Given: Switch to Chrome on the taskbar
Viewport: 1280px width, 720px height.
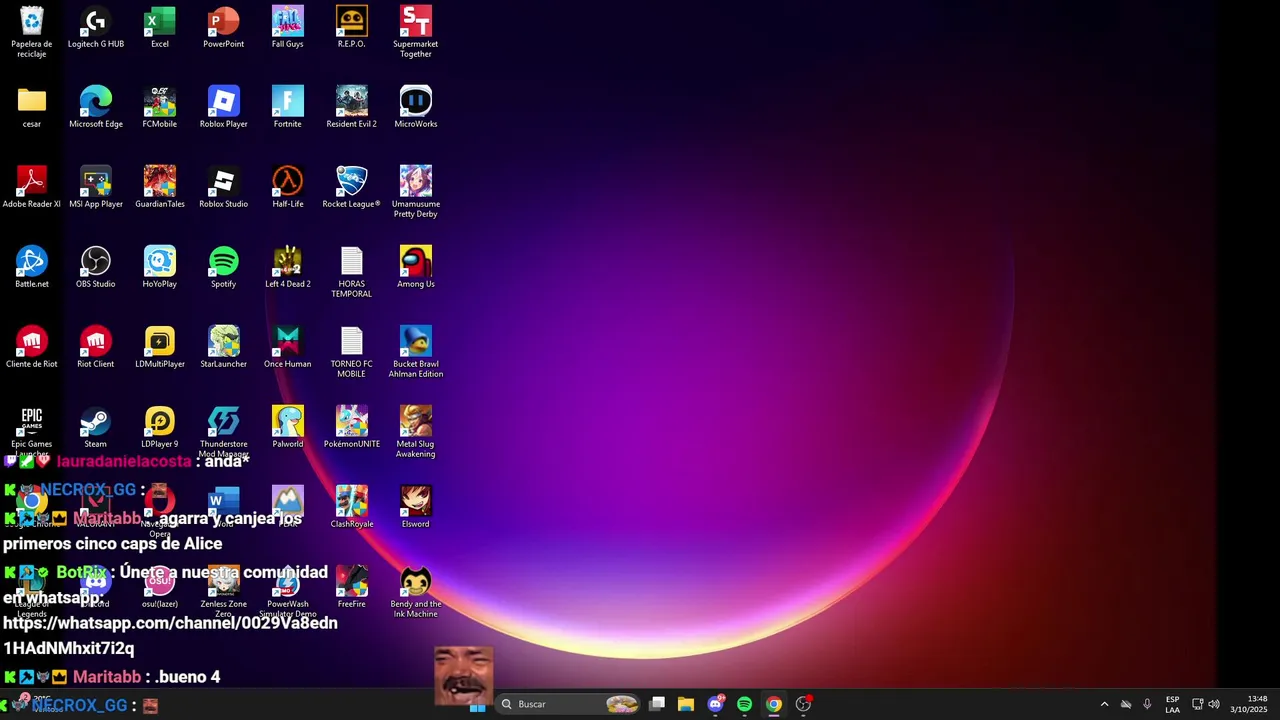Looking at the screenshot, I should point(773,704).
